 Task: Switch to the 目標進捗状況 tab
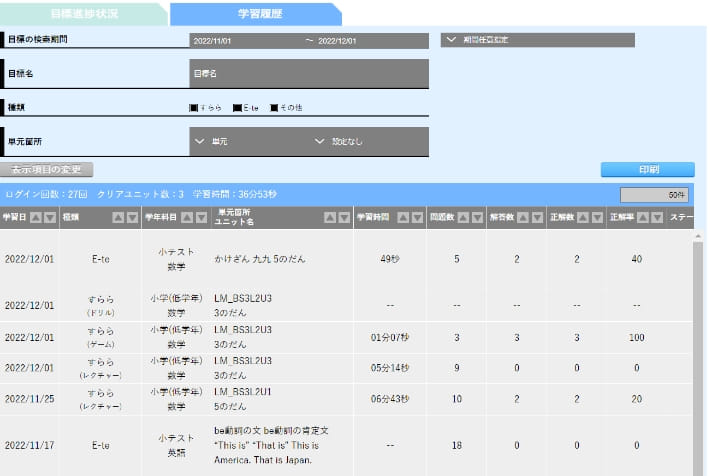pyautogui.click(x=83, y=14)
